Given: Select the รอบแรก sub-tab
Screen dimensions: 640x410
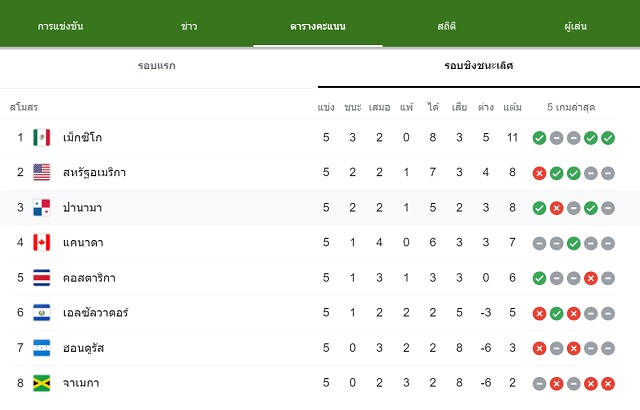Looking at the screenshot, I should tap(157, 66).
